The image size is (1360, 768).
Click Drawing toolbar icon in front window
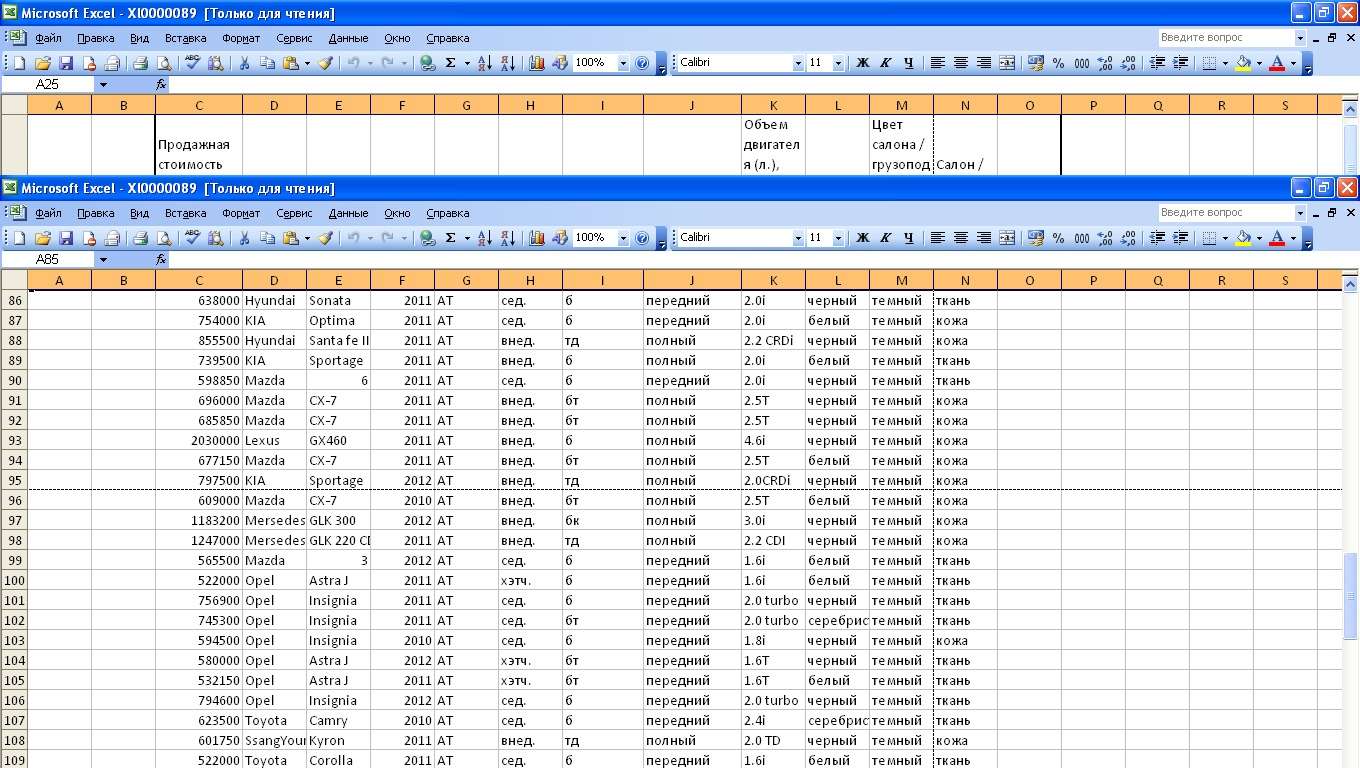click(x=559, y=238)
